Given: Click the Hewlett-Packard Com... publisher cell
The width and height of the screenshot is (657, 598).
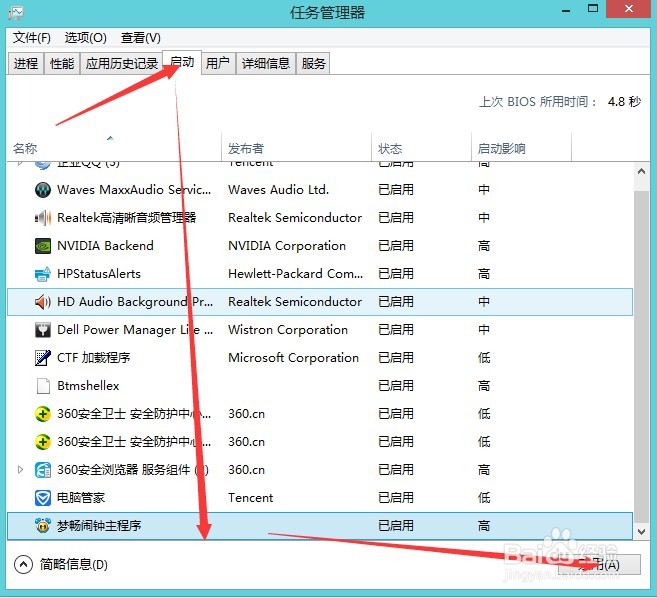Looking at the screenshot, I should (x=295, y=274).
